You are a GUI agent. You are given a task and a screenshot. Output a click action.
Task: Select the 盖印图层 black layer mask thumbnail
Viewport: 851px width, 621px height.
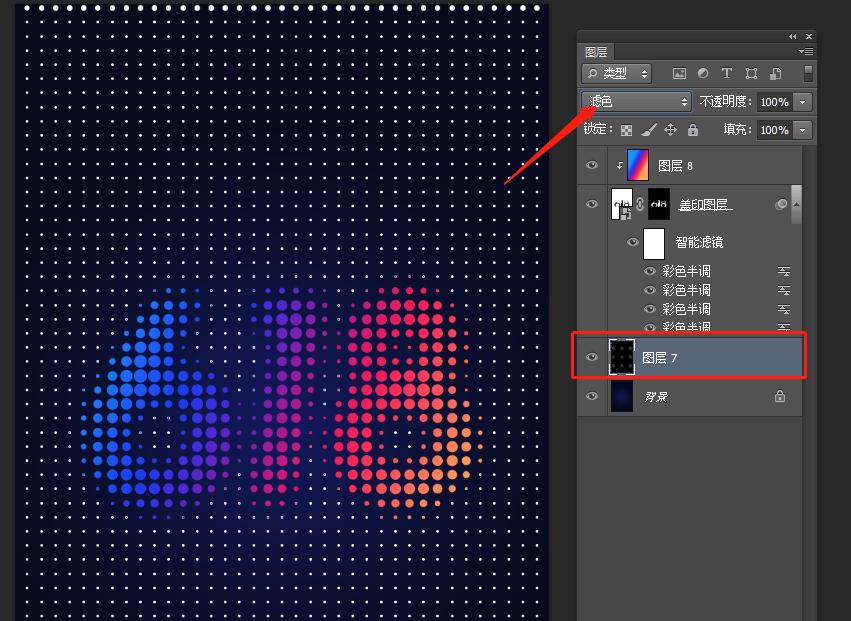tap(659, 204)
